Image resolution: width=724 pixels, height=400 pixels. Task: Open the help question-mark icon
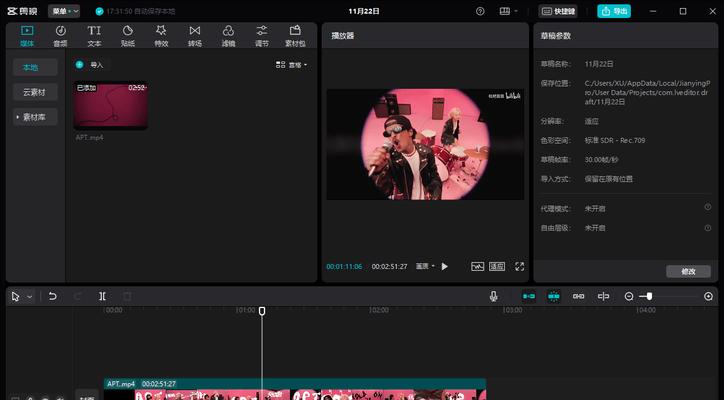point(480,11)
